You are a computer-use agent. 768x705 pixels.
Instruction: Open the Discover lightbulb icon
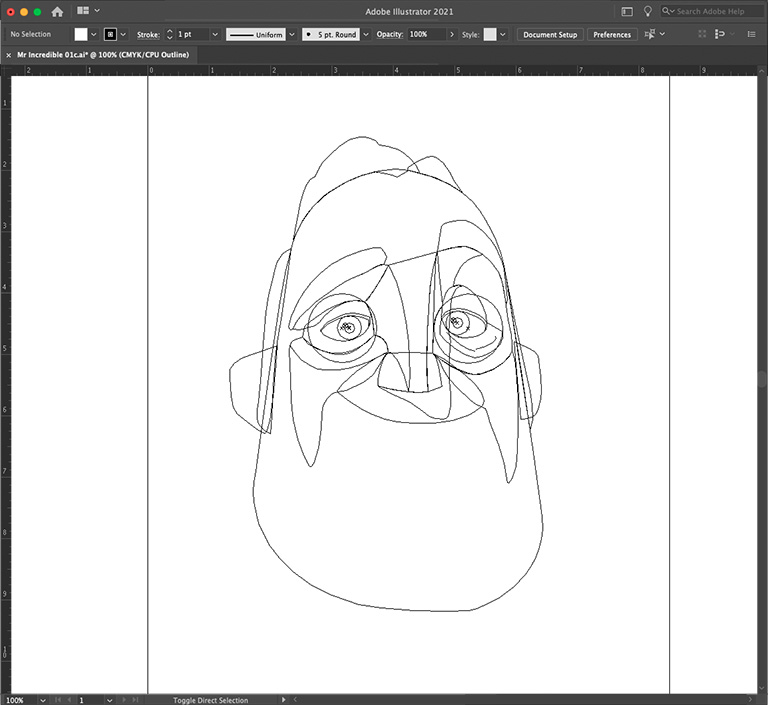(x=648, y=11)
